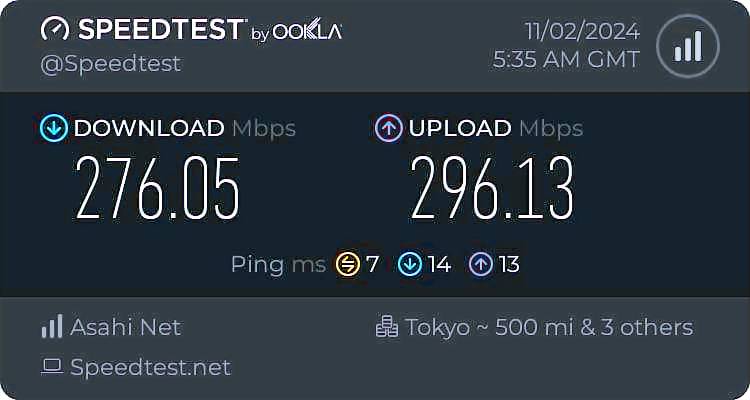The image size is (750, 400).
Task: Click the Speedtest gauge logo icon
Action: click(56, 30)
